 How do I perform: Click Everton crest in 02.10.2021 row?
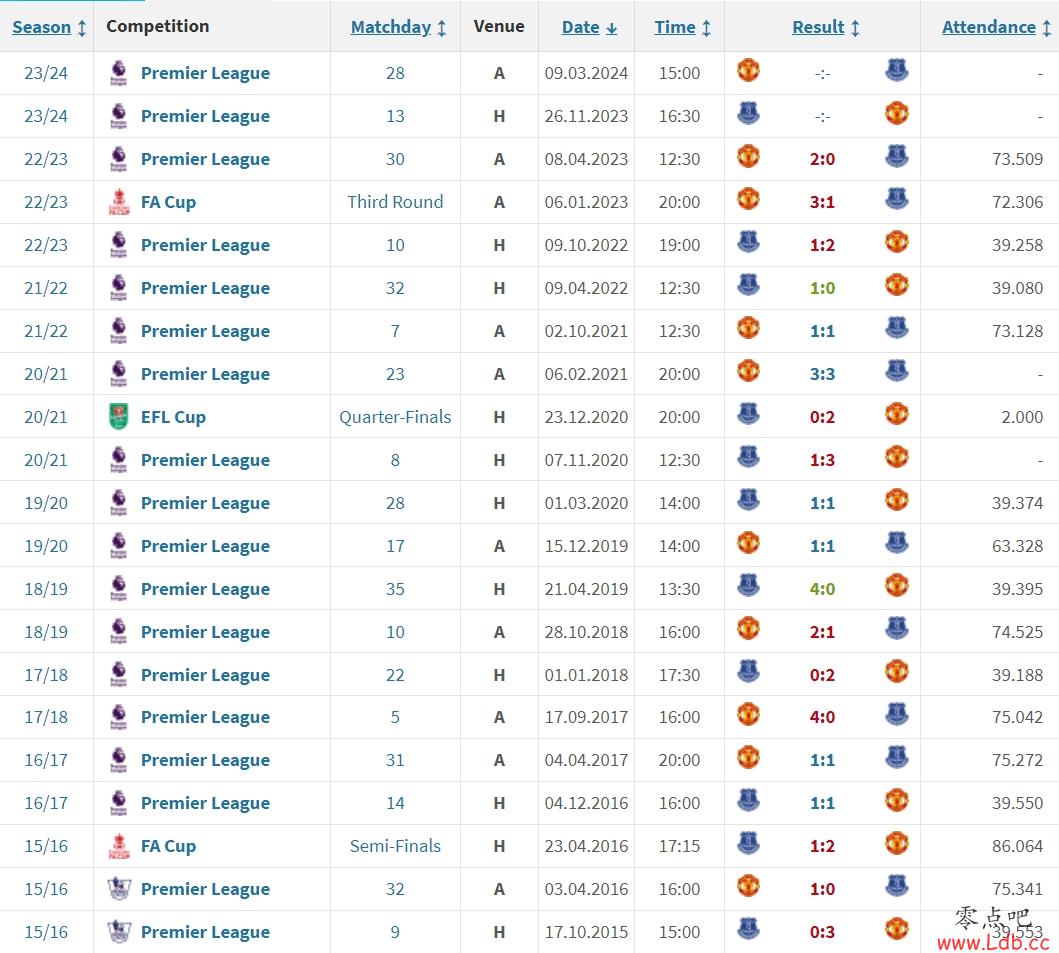[896, 328]
